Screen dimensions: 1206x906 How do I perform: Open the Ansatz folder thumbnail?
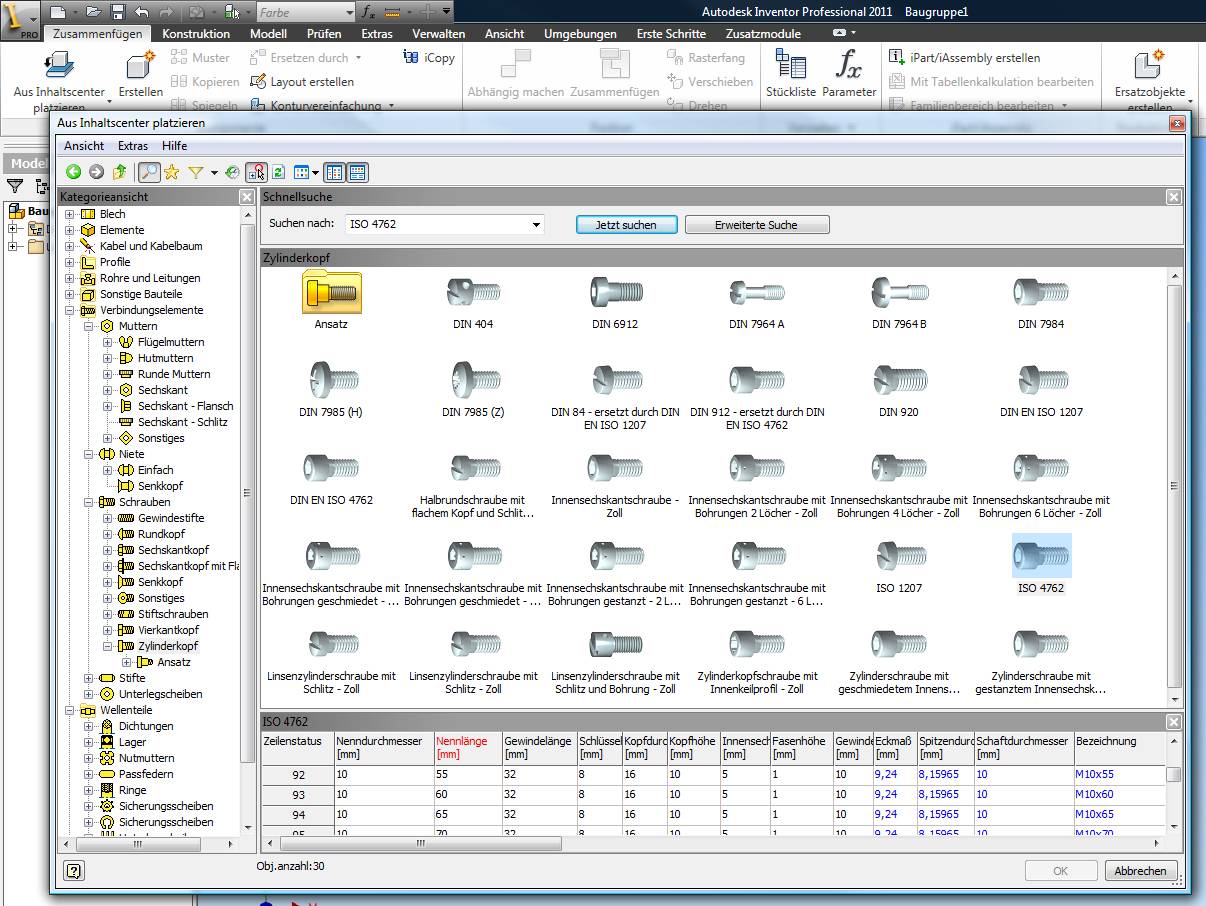pyautogui.click(x=331, y=292)
